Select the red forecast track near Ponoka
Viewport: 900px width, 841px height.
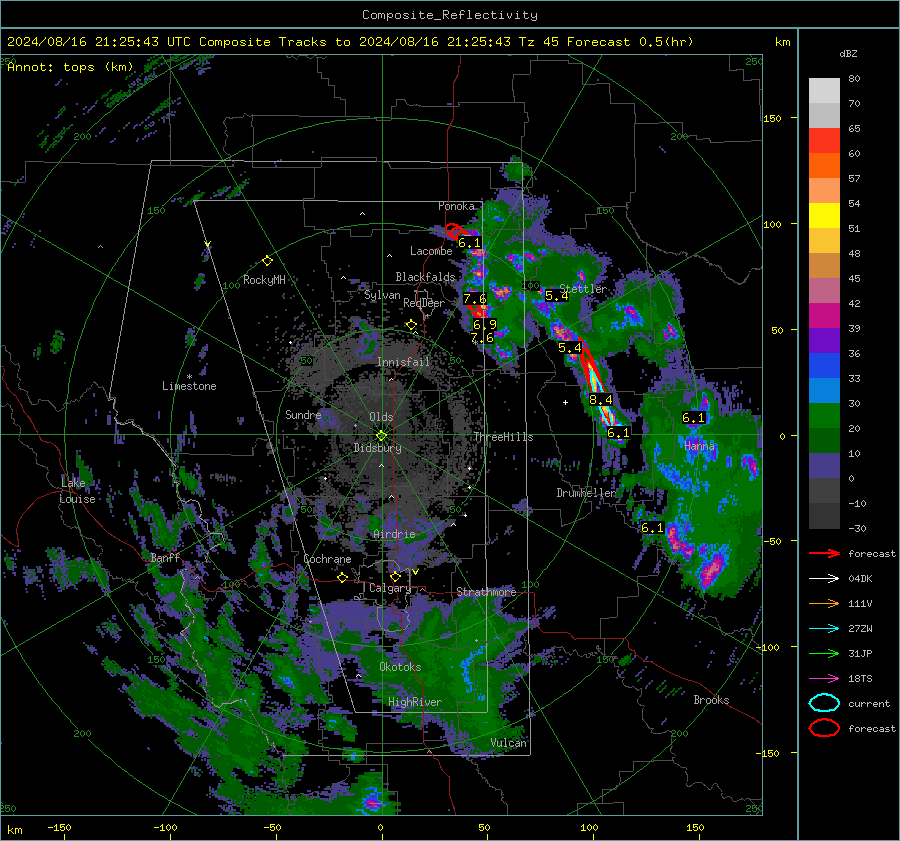[x=455, y=231]
